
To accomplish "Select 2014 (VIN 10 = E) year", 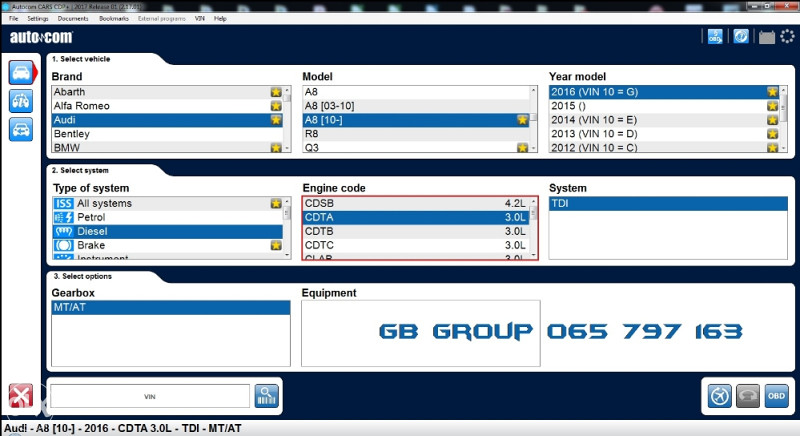I will click(x=664, y=120).
